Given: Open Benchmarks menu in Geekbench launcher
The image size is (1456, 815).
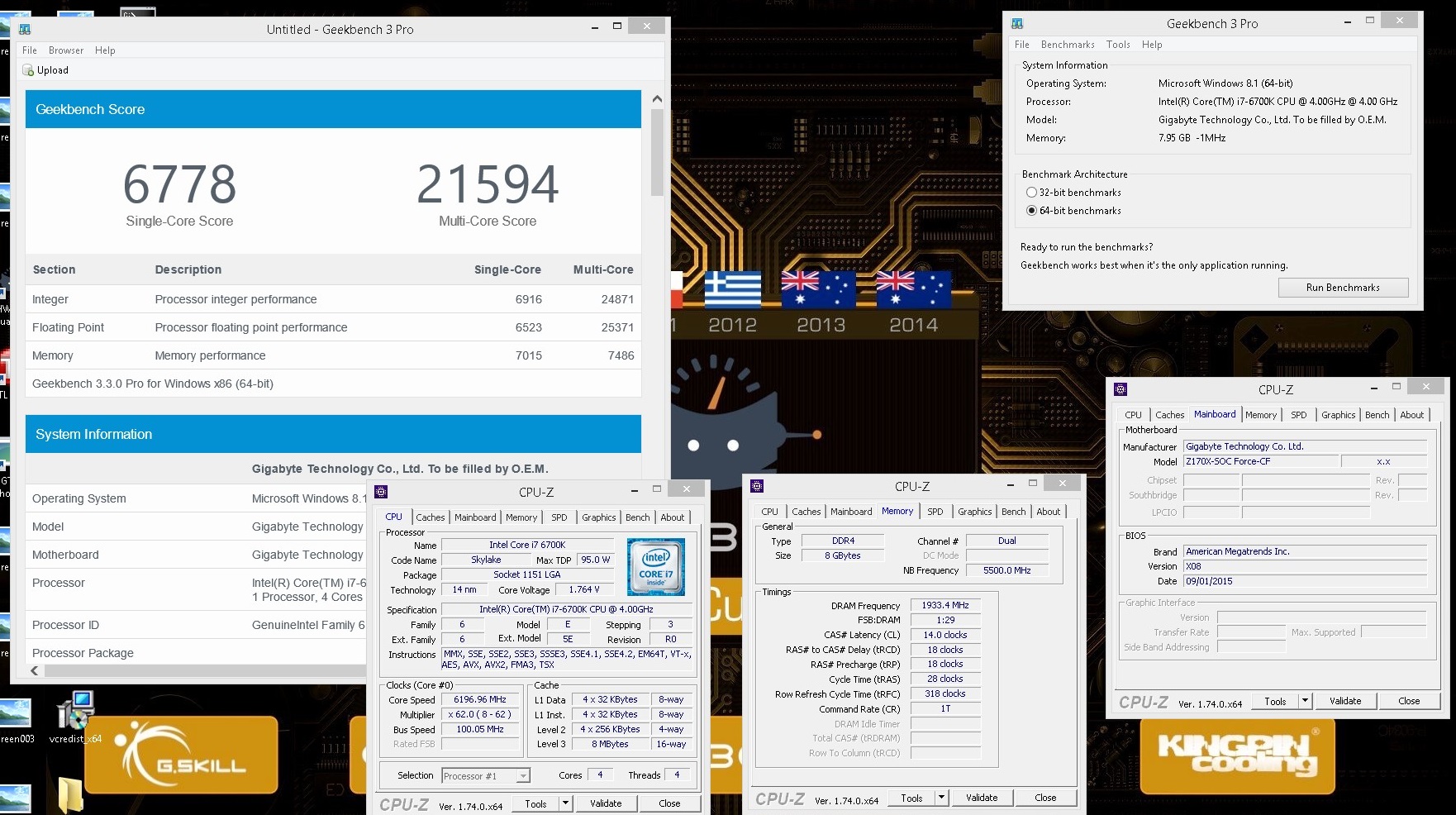Looking at the screenshot, I should point(1068,45).
